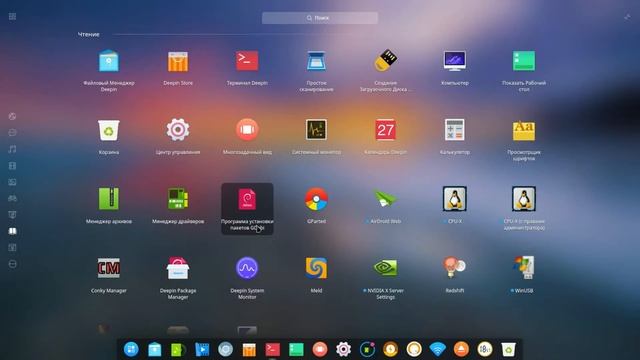
Task: Toggle category view icon at top-left corner
Action: click(x=13, y=16)
